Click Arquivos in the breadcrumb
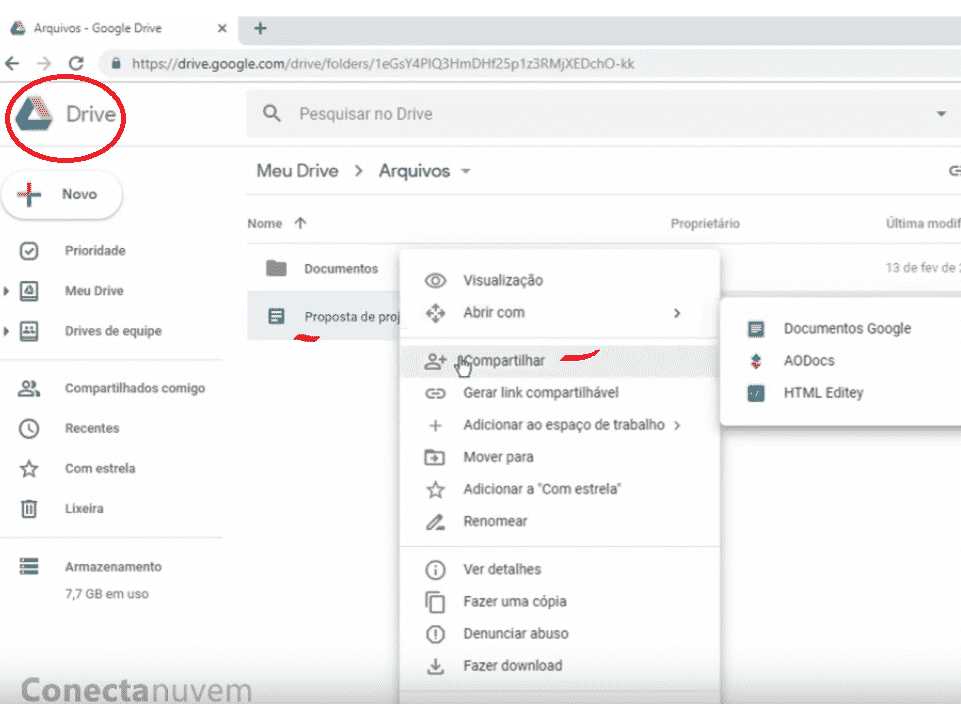Screen dimensions: 961x704 (414, 171)
